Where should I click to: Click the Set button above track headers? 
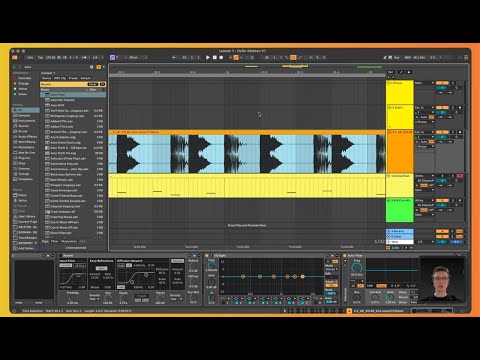391,72
